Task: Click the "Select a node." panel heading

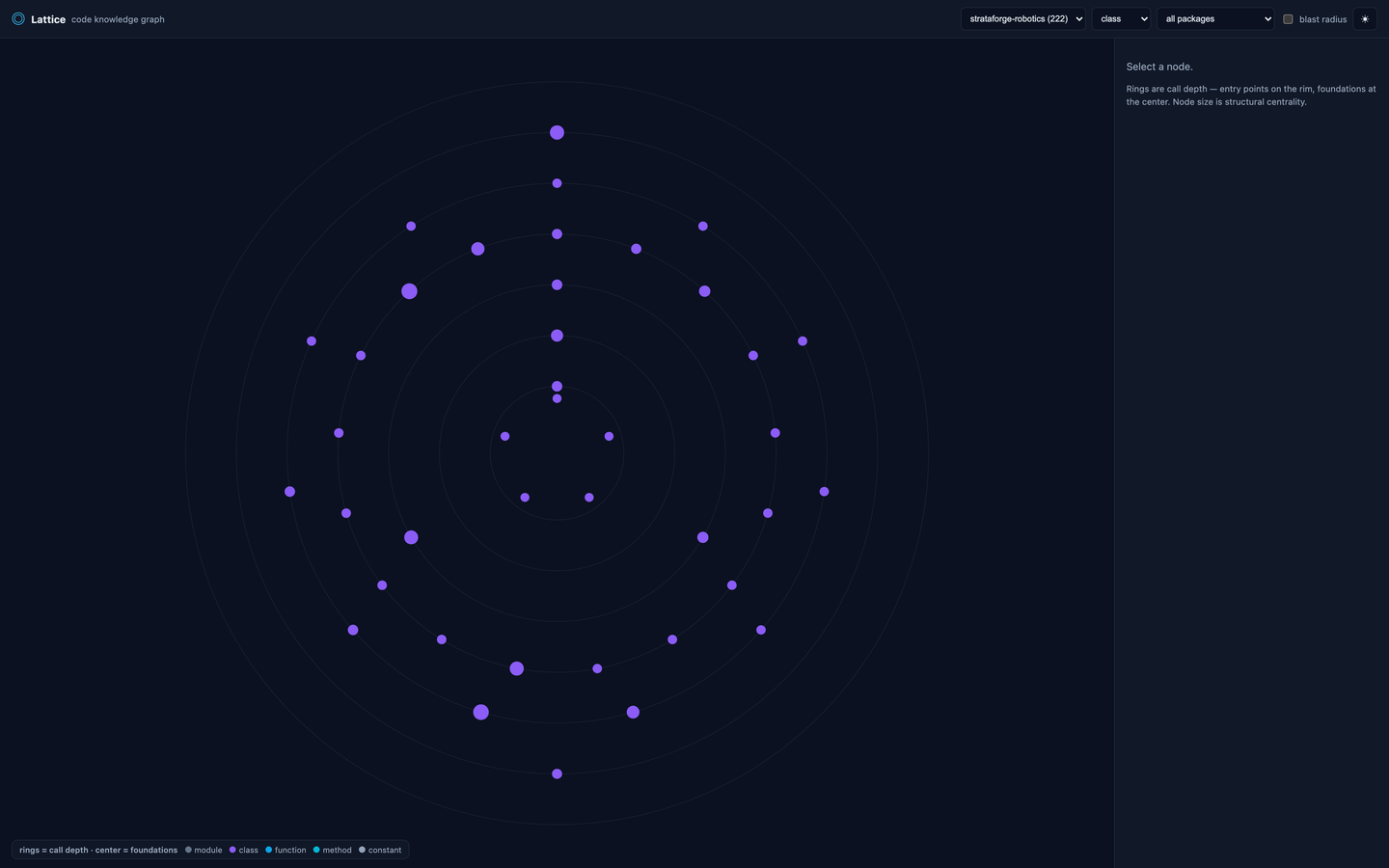Action: pos(1159,67)
